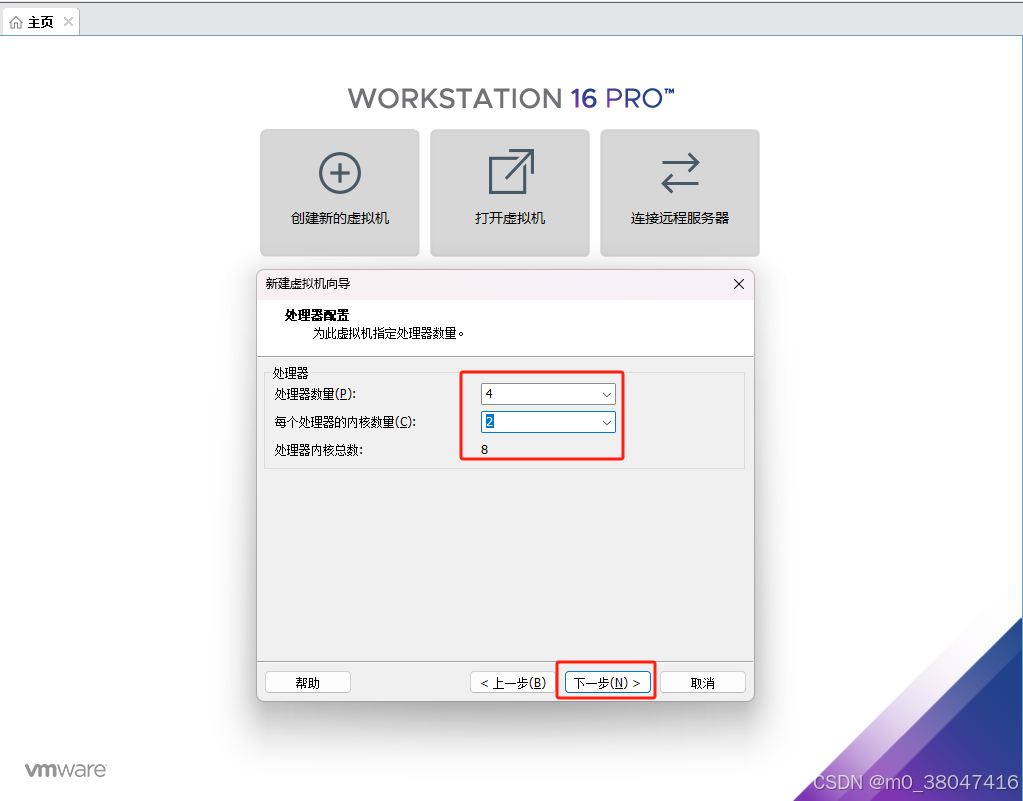Click the 创建新的虚拟机 label
The width and height of the screenshot is (1023, 801).
click(x=340, y=218)
